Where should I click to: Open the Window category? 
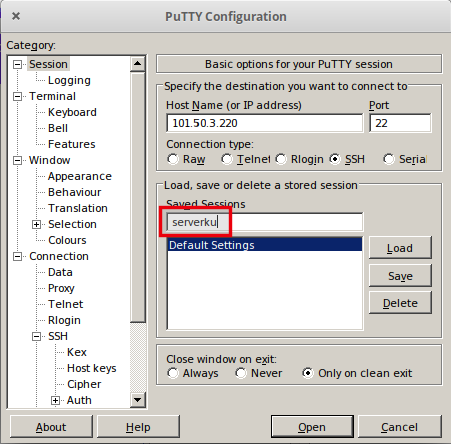point(50,160)
